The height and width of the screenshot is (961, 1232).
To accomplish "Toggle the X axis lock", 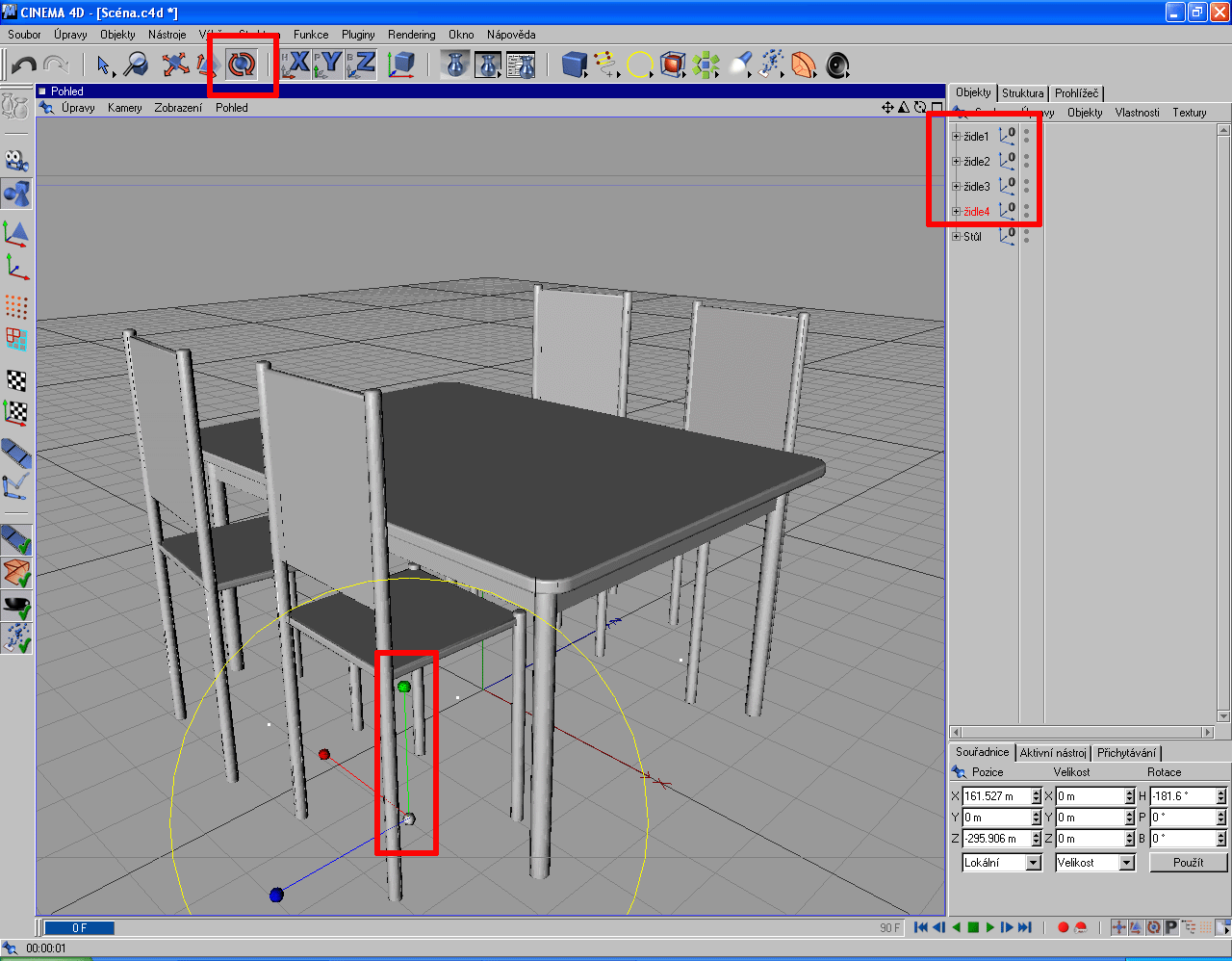I will [x=296, y=65].
